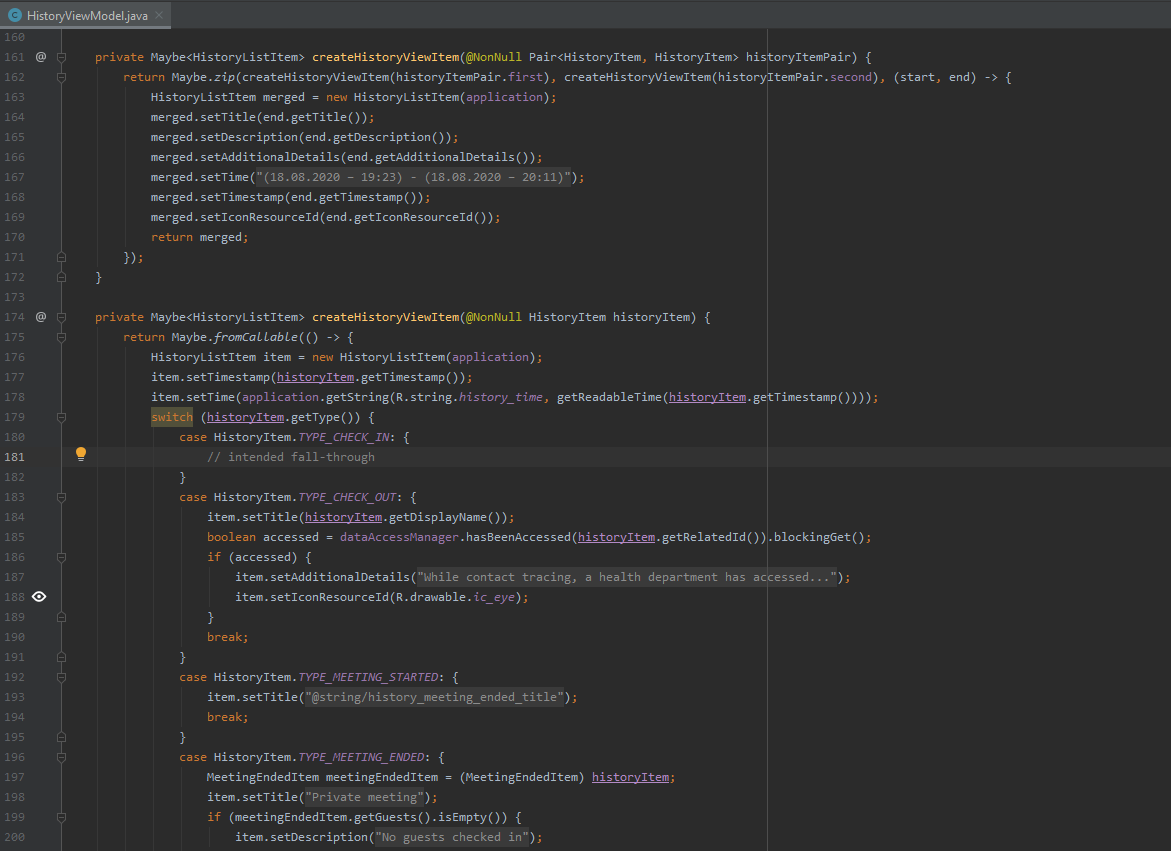1171x851 pixels.
Task: Click the fold end marker on line 171
Action: (61, 257)
